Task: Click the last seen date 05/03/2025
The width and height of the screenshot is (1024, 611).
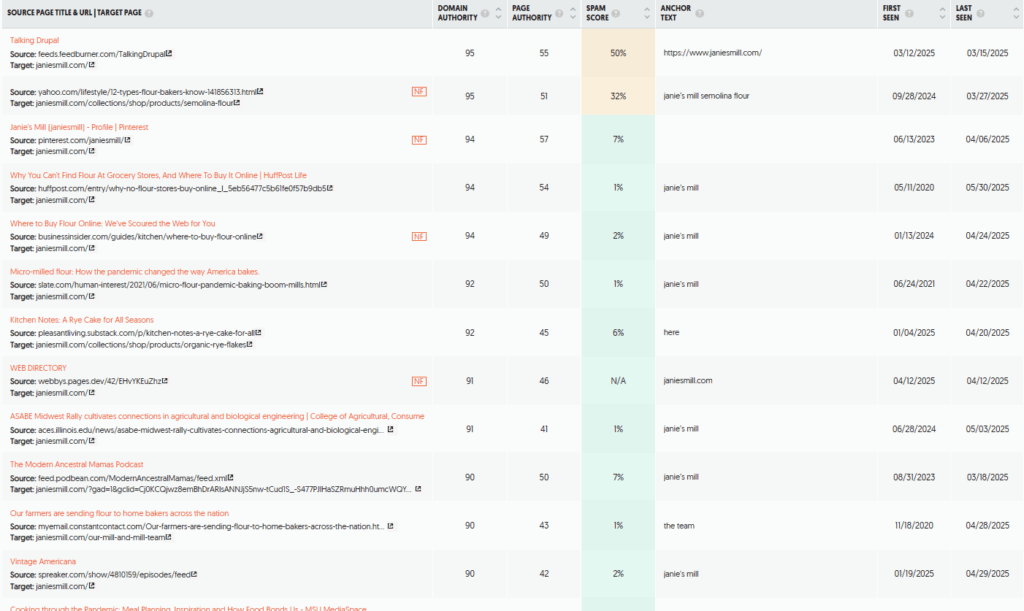Action: tap(987, 429)
